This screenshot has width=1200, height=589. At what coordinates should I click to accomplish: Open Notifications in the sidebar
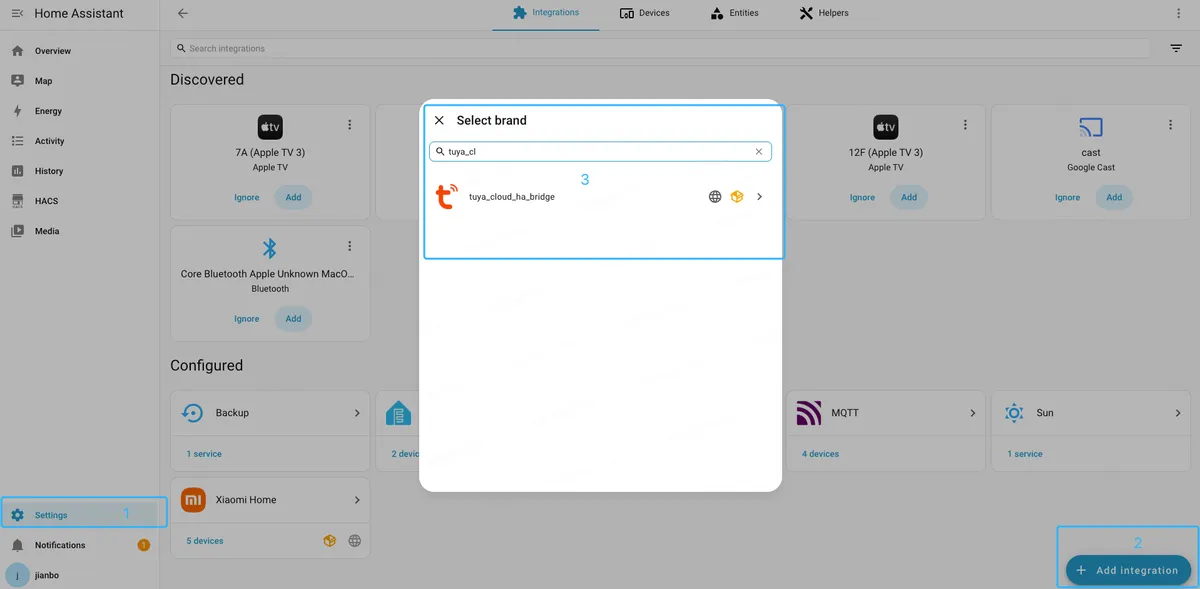pos(80,545)
